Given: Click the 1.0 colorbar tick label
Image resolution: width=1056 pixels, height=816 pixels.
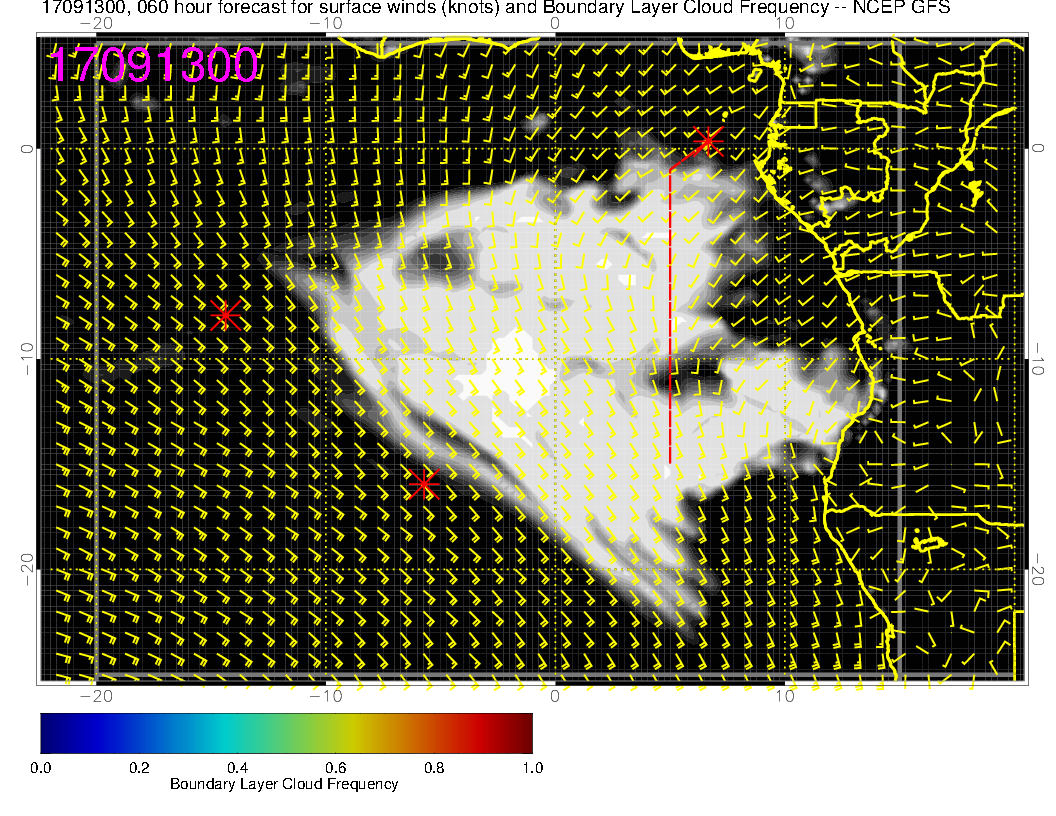Looking at the screenshot, I should 533,768.
